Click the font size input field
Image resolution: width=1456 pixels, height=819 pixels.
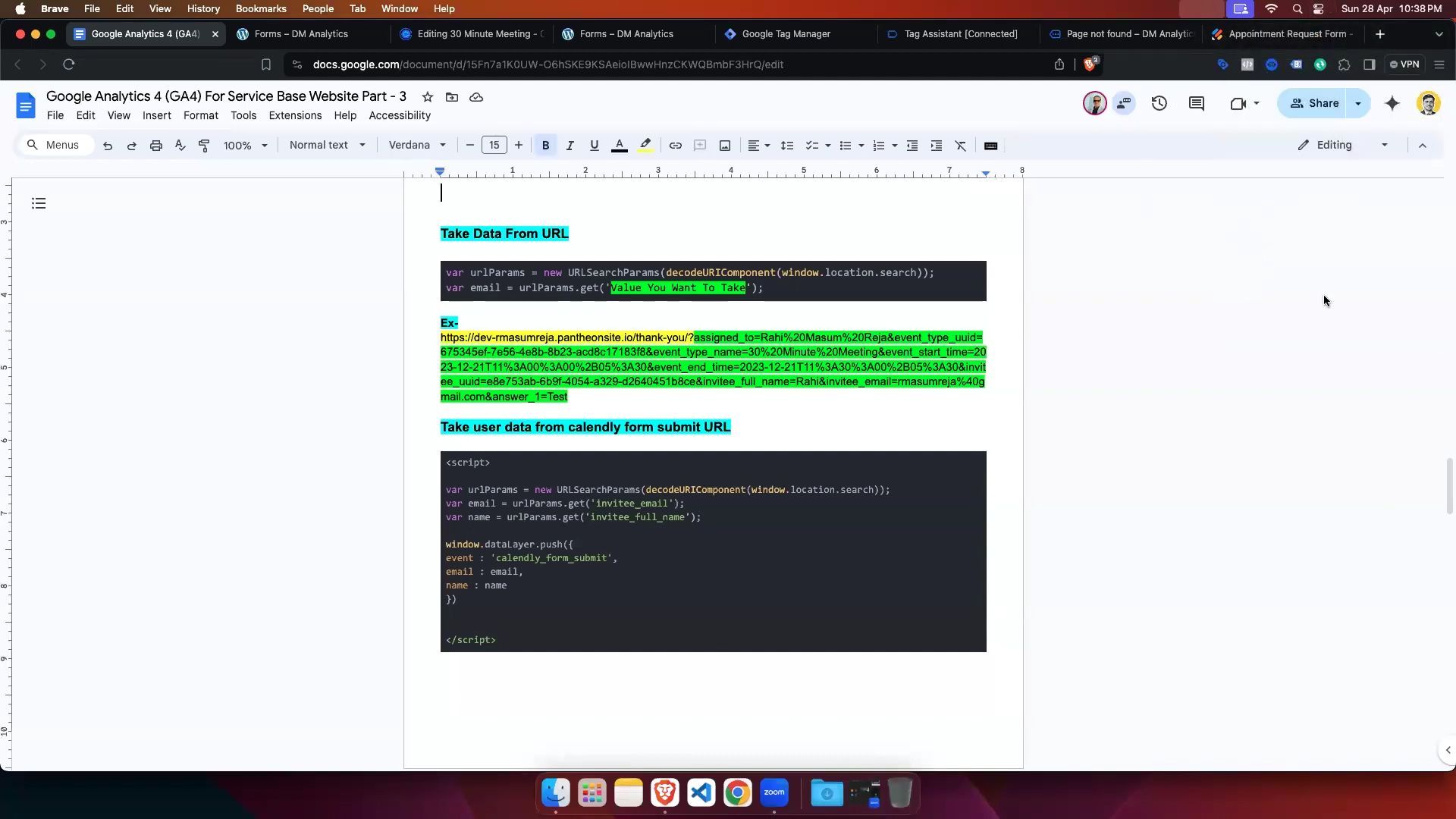494,146
